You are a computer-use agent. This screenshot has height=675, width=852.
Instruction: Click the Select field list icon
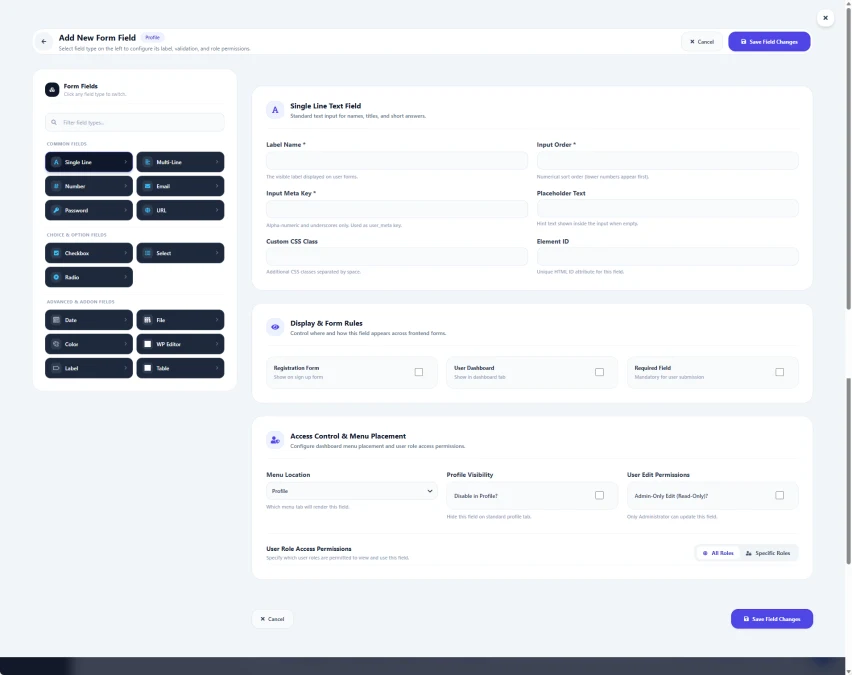click(x=147, y=253)
